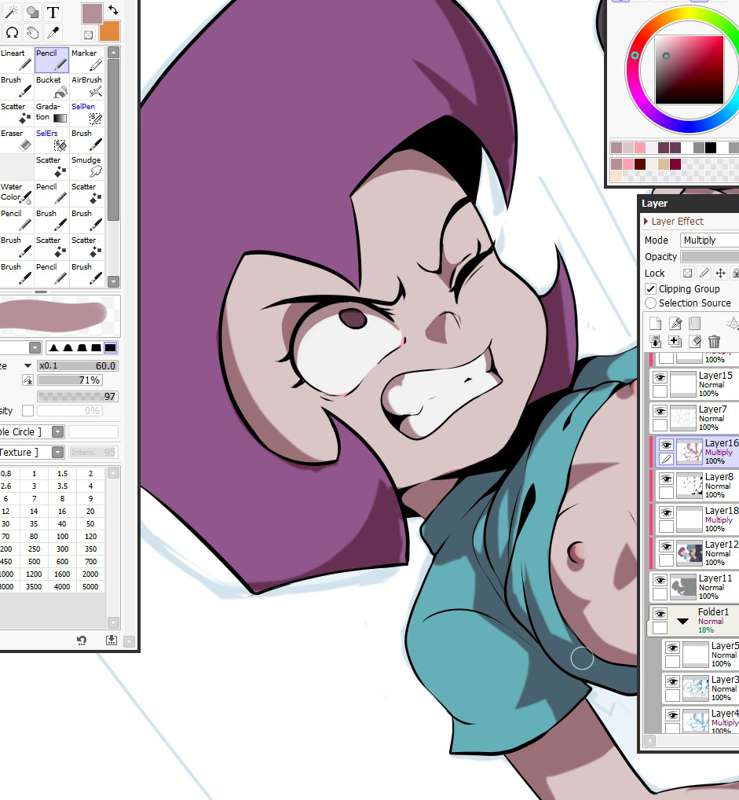Adjust the layer Opacity slider
This screenshot has height=800, width=739.
(710, 257)
